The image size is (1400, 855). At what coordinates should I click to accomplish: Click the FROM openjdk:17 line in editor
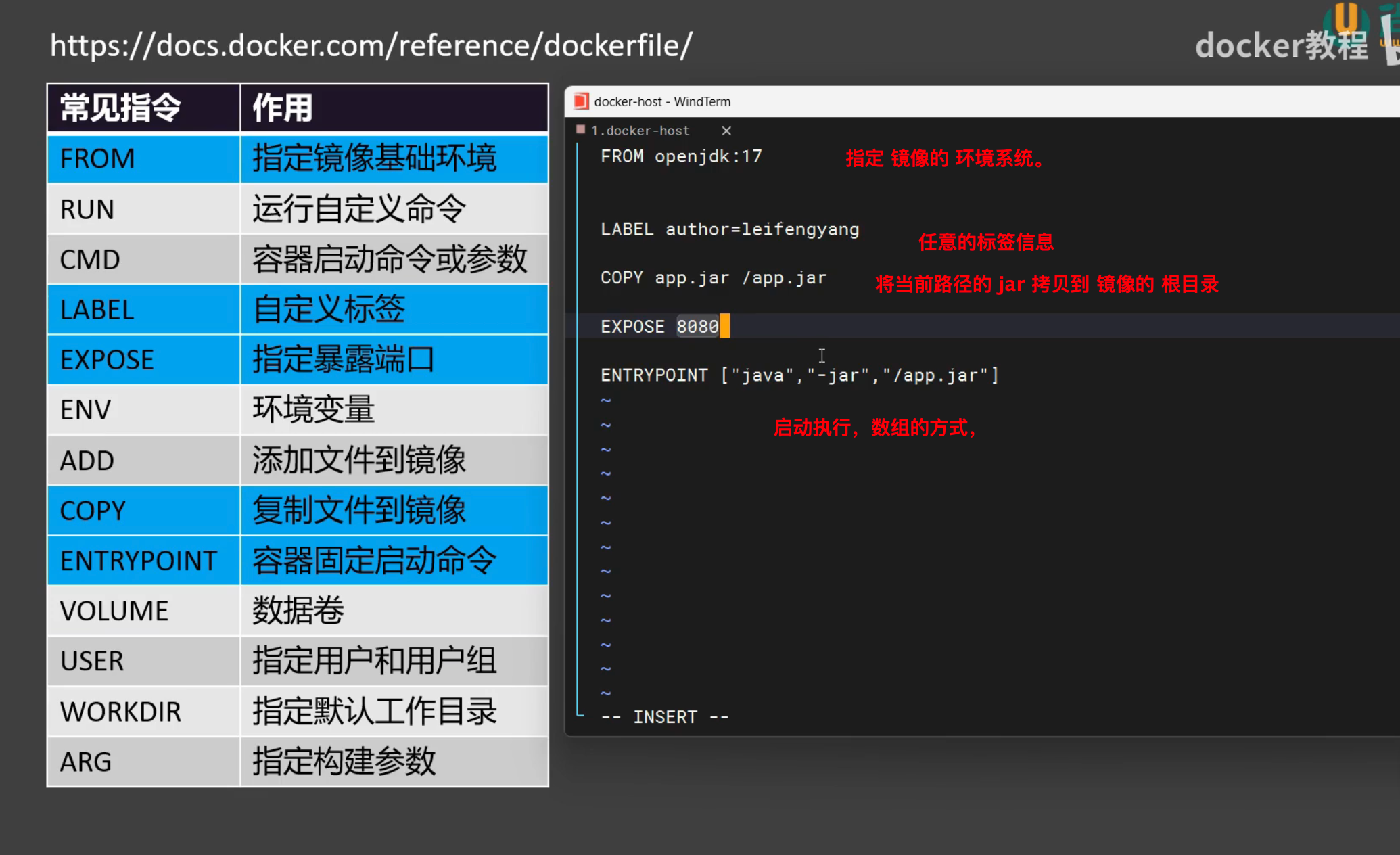coord(680,157)
